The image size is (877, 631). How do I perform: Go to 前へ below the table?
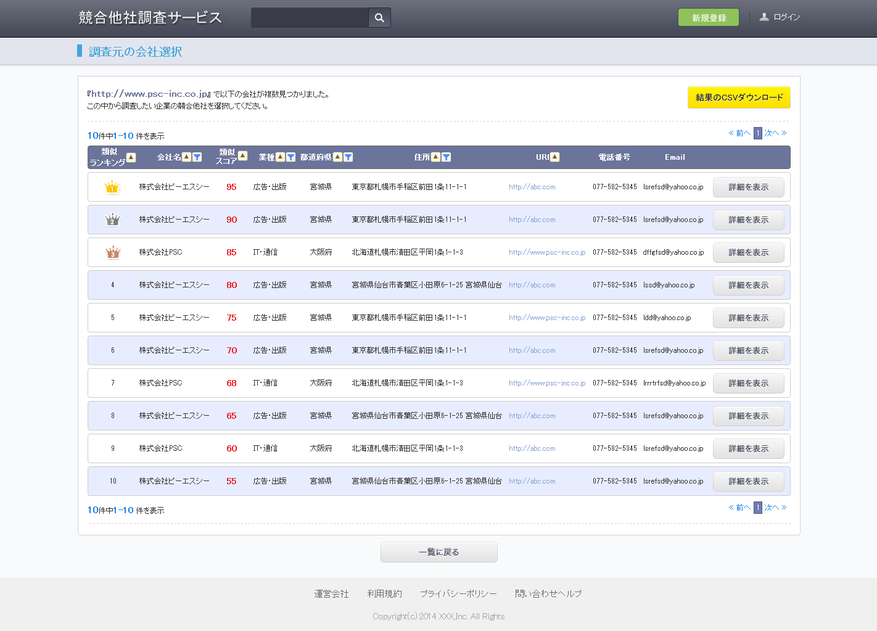[739, 507]
